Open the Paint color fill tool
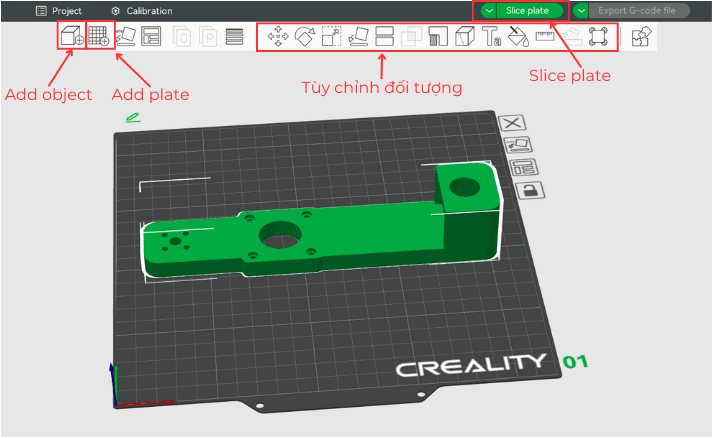 coord(518,38)
